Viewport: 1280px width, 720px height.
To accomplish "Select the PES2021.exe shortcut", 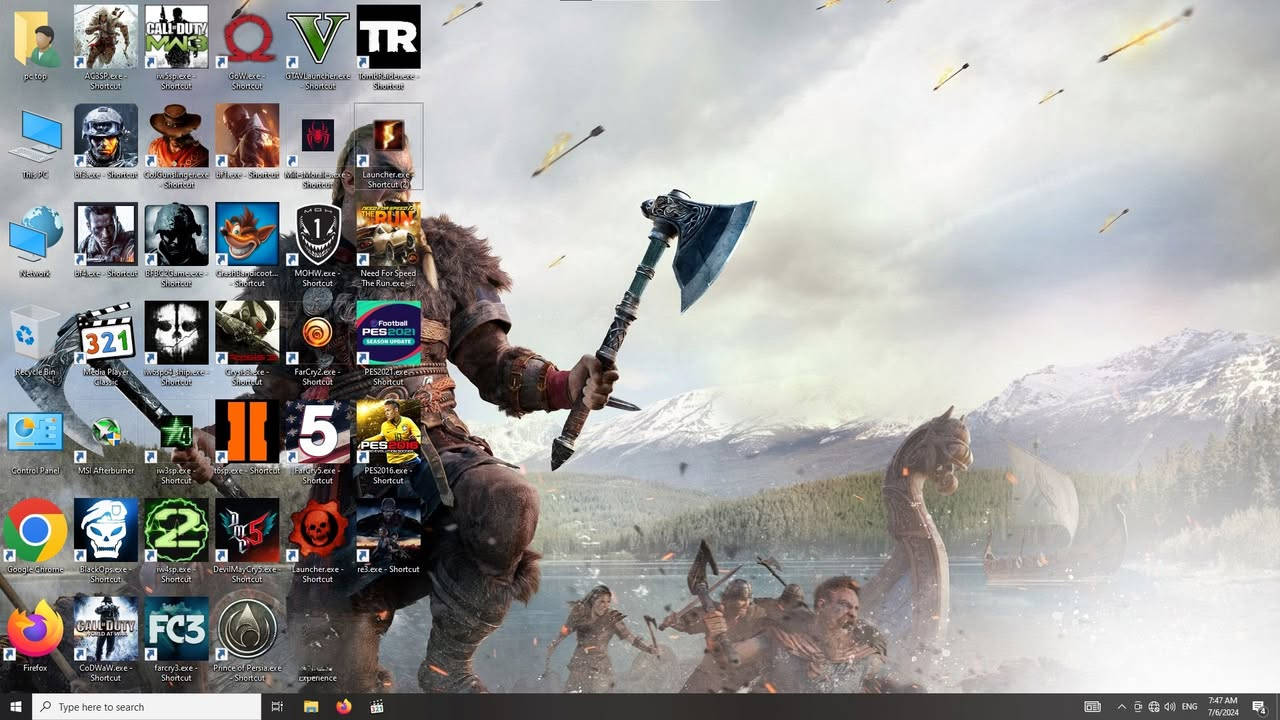I will pos(388,344).
